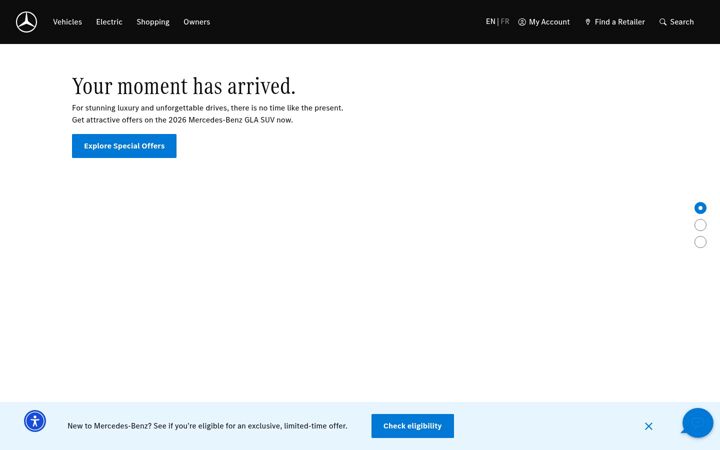
Task: Open My Account link
Action: [x=549, y=22]
